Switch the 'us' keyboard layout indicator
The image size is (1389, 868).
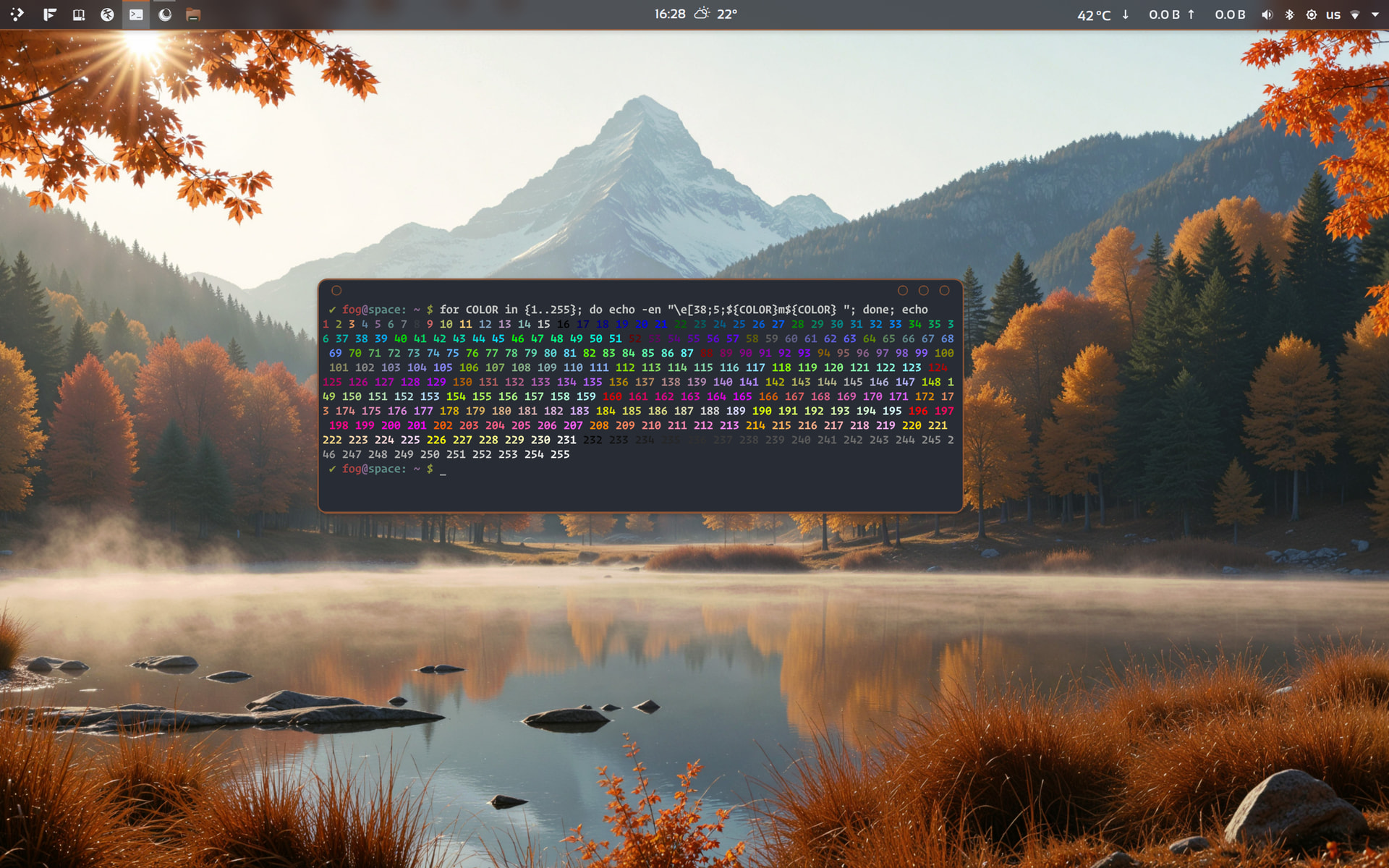click(1333, 14)
